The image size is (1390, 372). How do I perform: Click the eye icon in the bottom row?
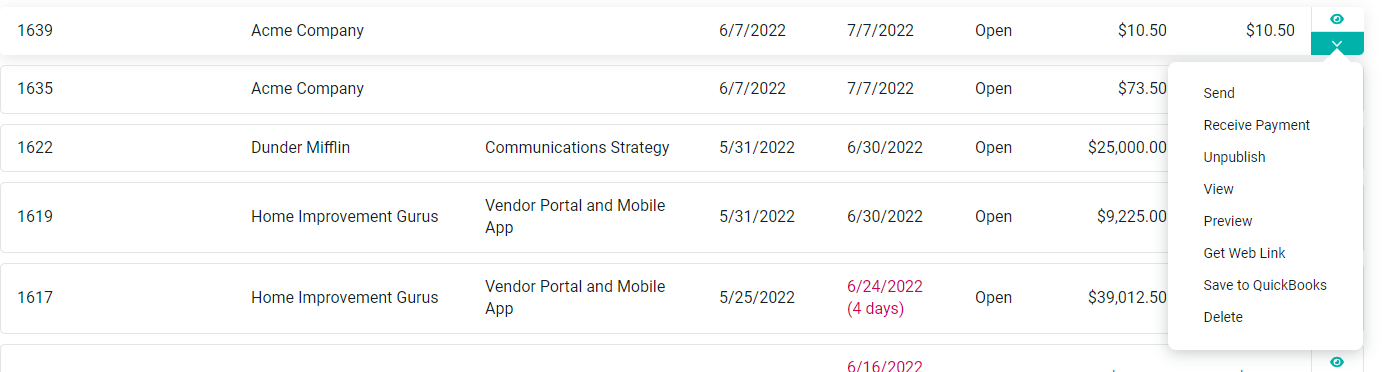pyautogui.click(x=1337, y=362)
